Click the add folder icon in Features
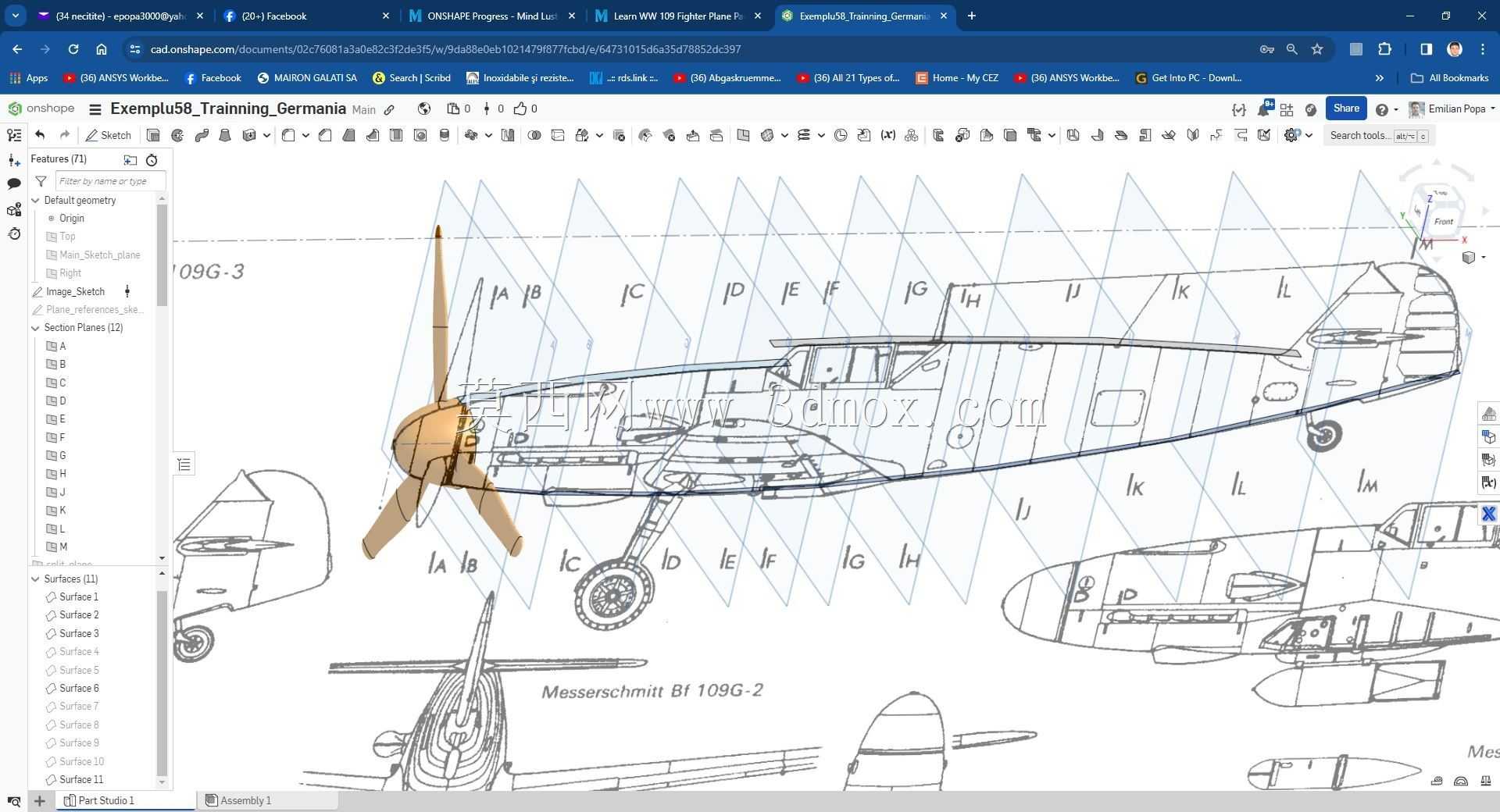 click(x=130, y=159)
